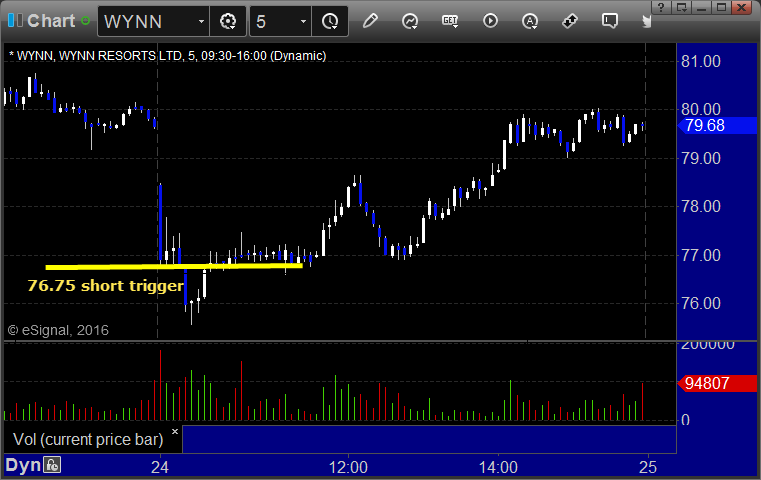Image resolution: width=761 pixels, height=480 pixels.
Task: Click the 25 date label on time axis
Action: [648, 467]
